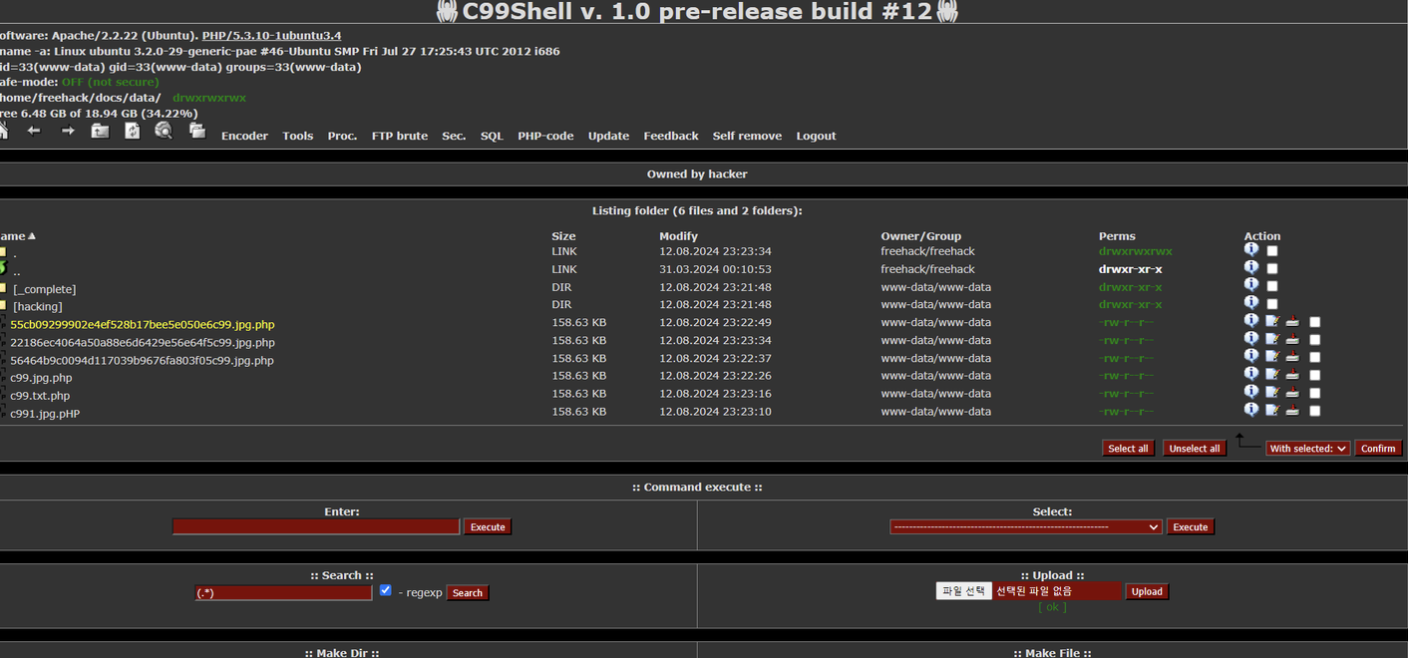Image resolution: width=1408 pixels, height=658 pixels.
Task: Tick checkbox for the [hacking] folder
Action: [x=1272, y=304]
